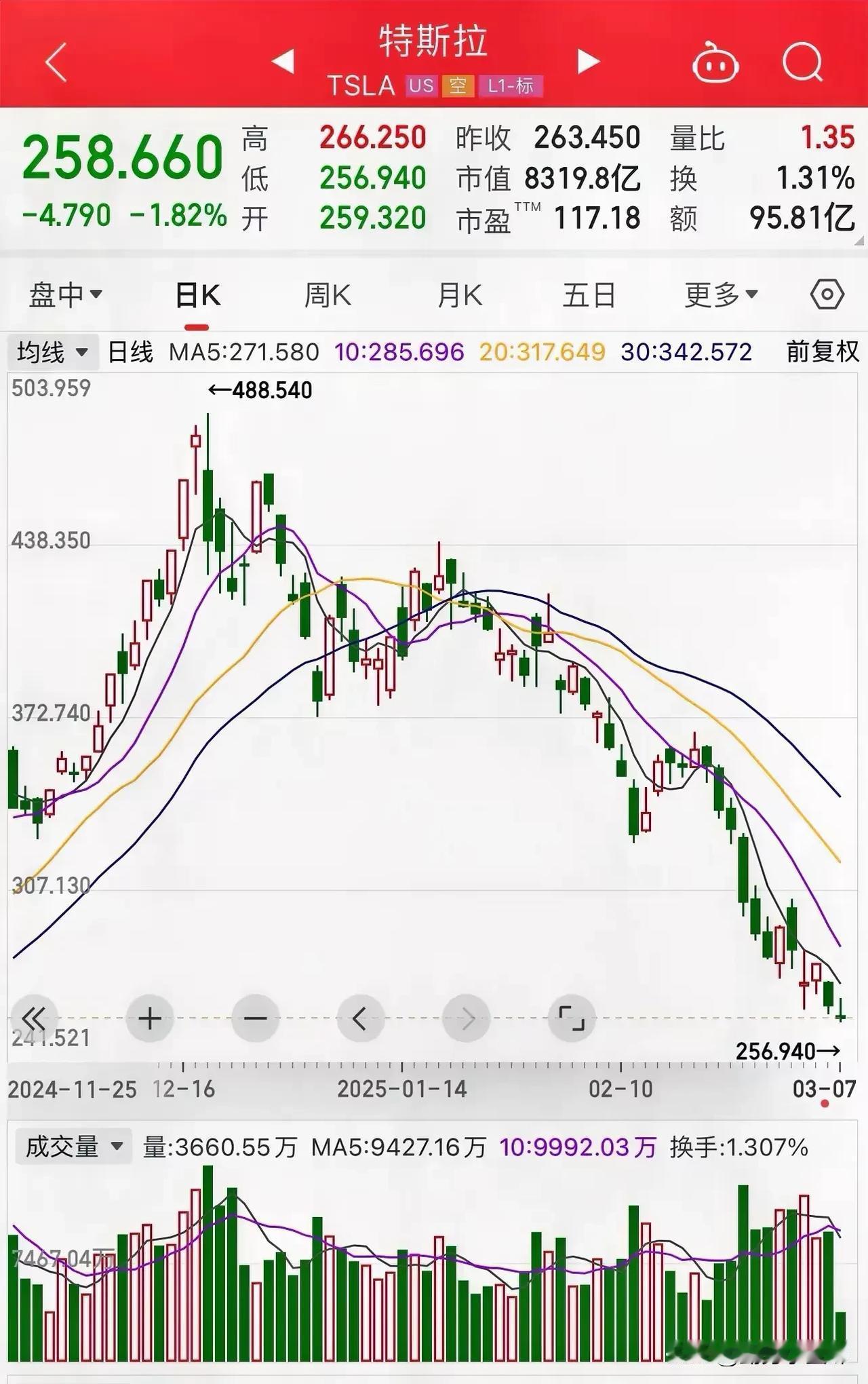868x1384 pixels.
Task: Open the 均线 indicator dropdown
Action: [x=53, y=352]
